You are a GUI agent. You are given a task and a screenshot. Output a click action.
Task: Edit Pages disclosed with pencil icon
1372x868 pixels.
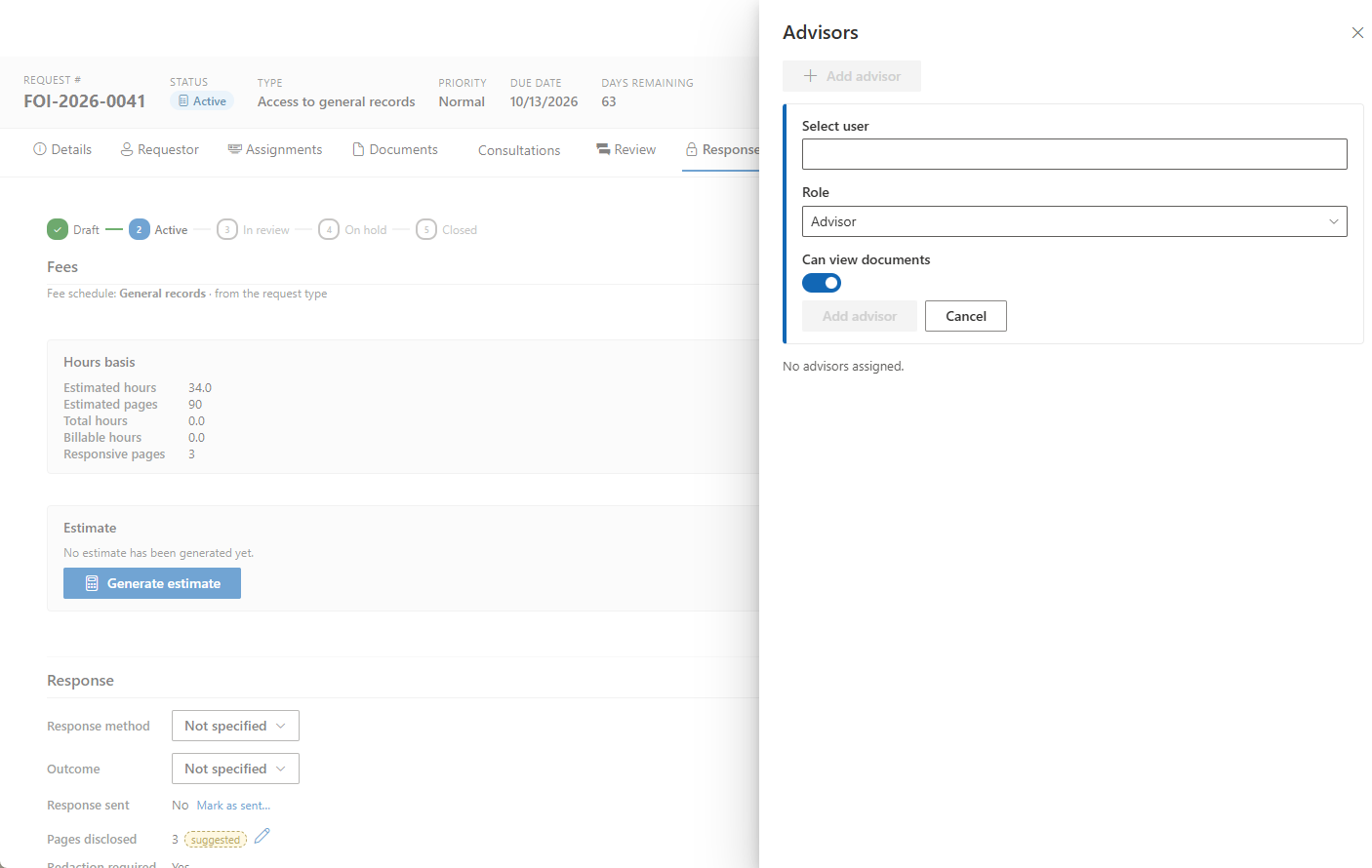pyautogui.click(x=262, y=837)
